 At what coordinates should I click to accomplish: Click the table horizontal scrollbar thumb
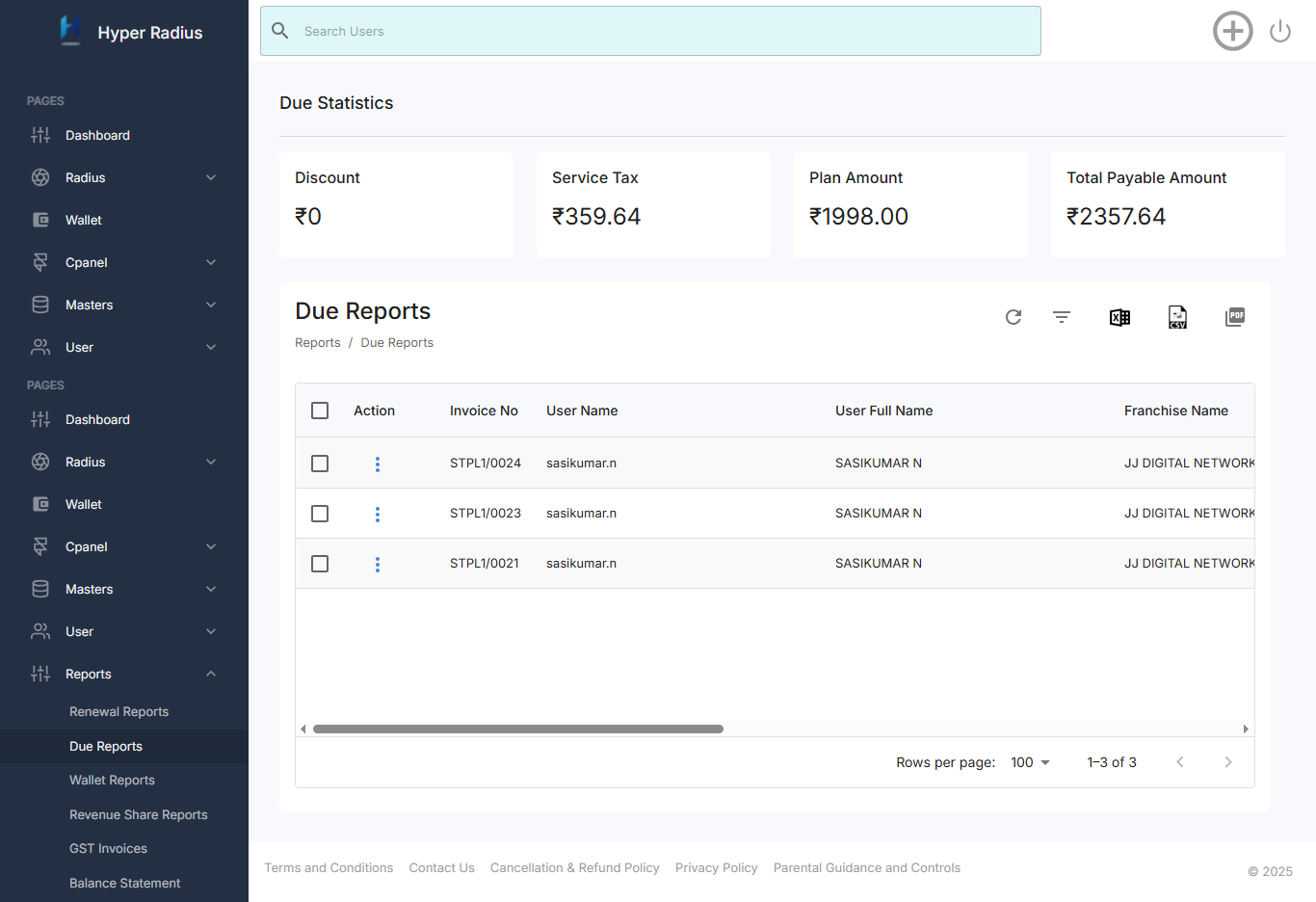click(x=518, y=730)
